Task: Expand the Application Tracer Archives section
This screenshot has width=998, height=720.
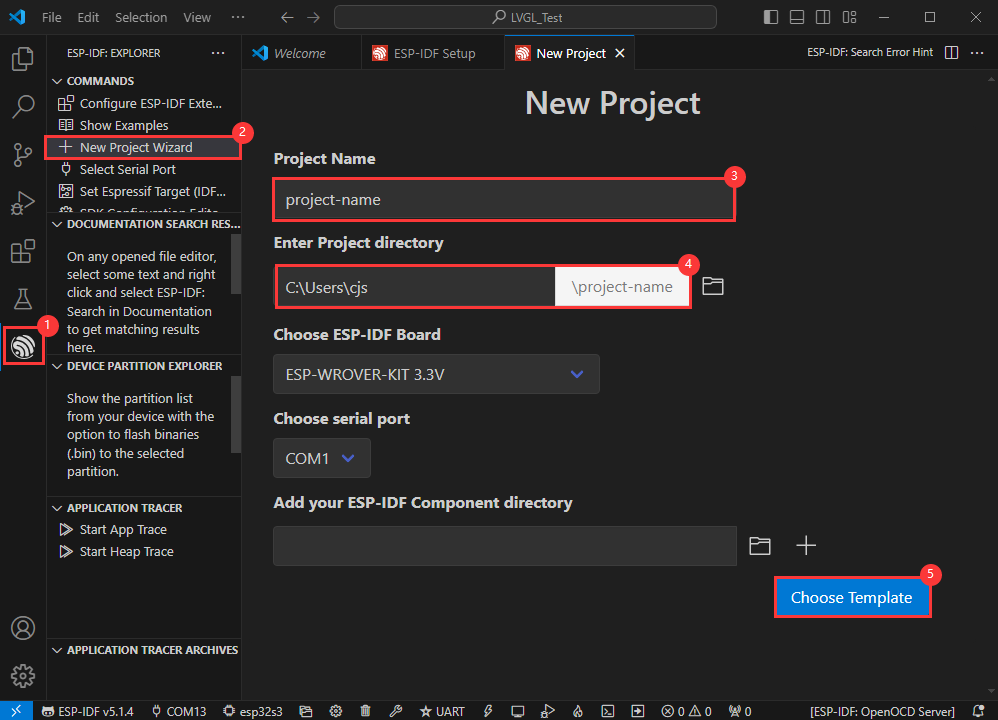Action: 151,650
